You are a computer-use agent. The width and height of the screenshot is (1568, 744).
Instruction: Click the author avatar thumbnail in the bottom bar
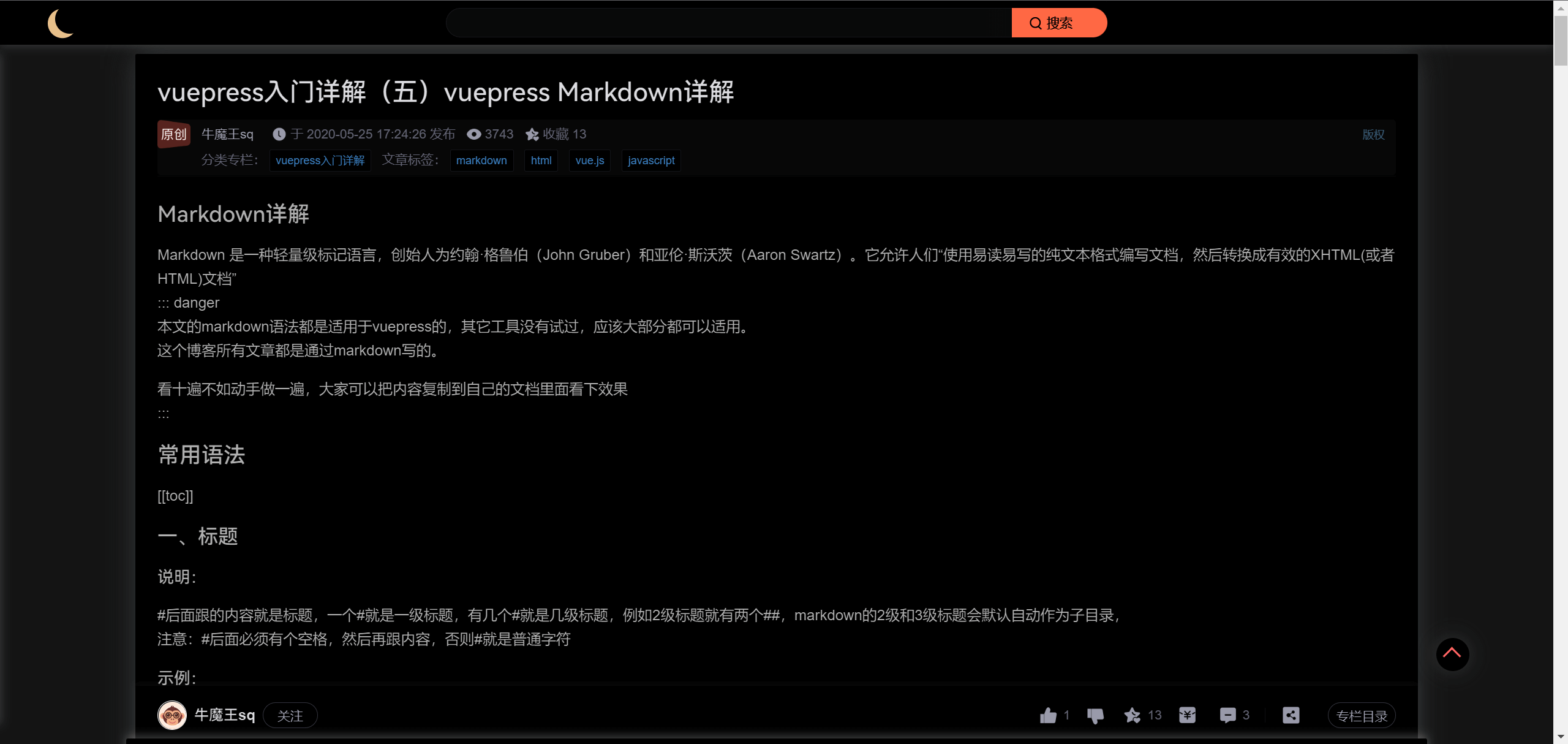[172, 715]
